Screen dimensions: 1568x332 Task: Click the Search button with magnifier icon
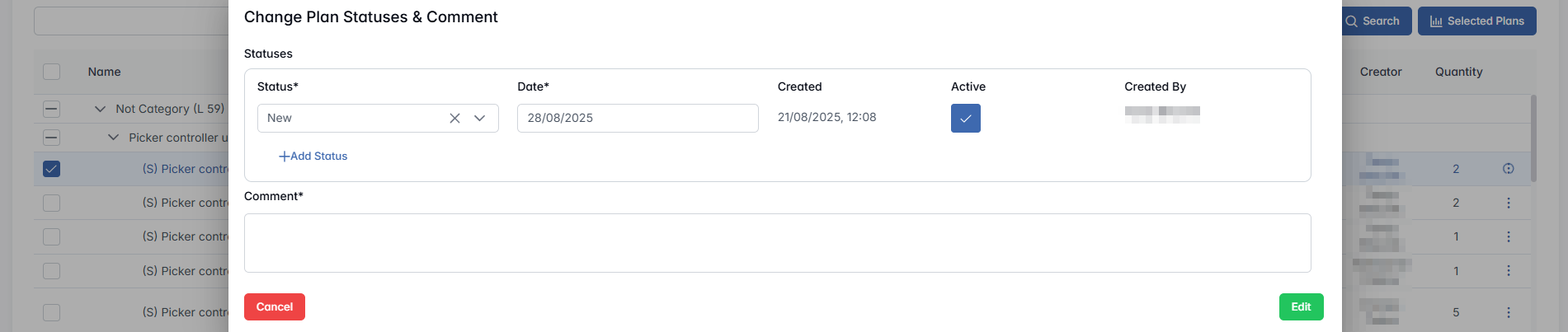click(1373, 21)
